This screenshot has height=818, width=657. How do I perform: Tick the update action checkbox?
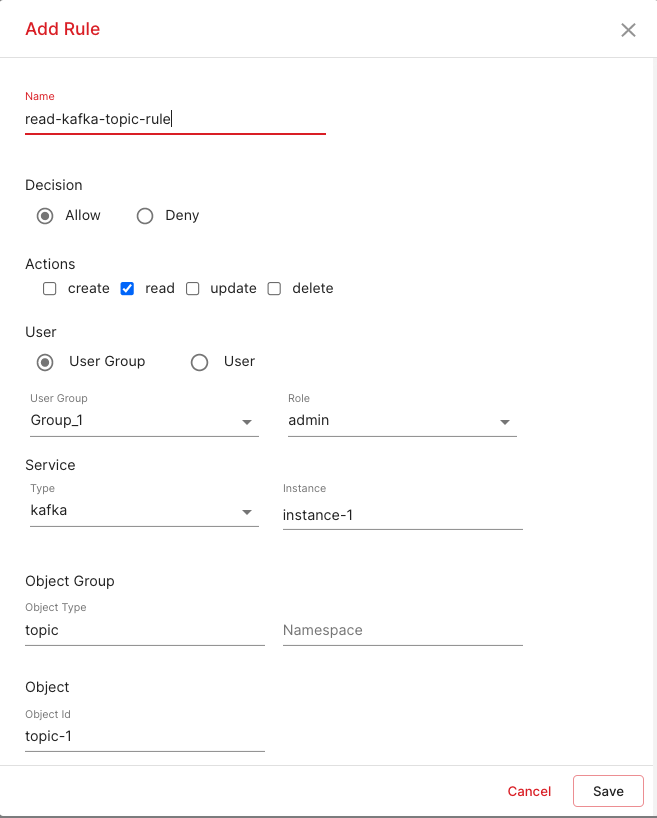tap(193, 289)
